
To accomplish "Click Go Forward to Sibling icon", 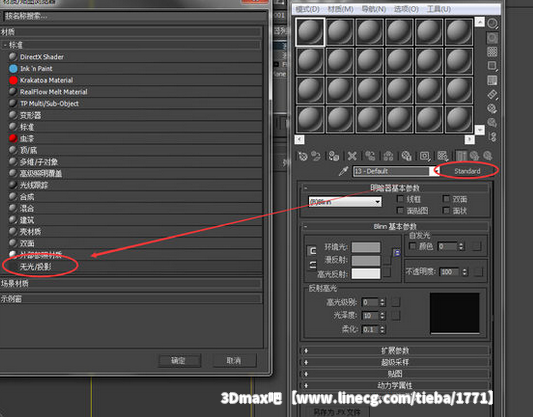I will click(488, 156).
